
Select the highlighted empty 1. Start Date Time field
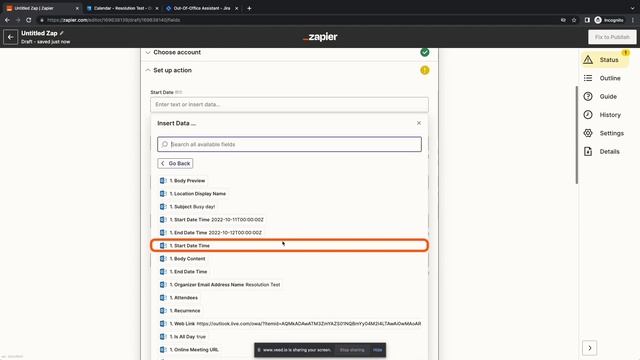pos(289,245)
